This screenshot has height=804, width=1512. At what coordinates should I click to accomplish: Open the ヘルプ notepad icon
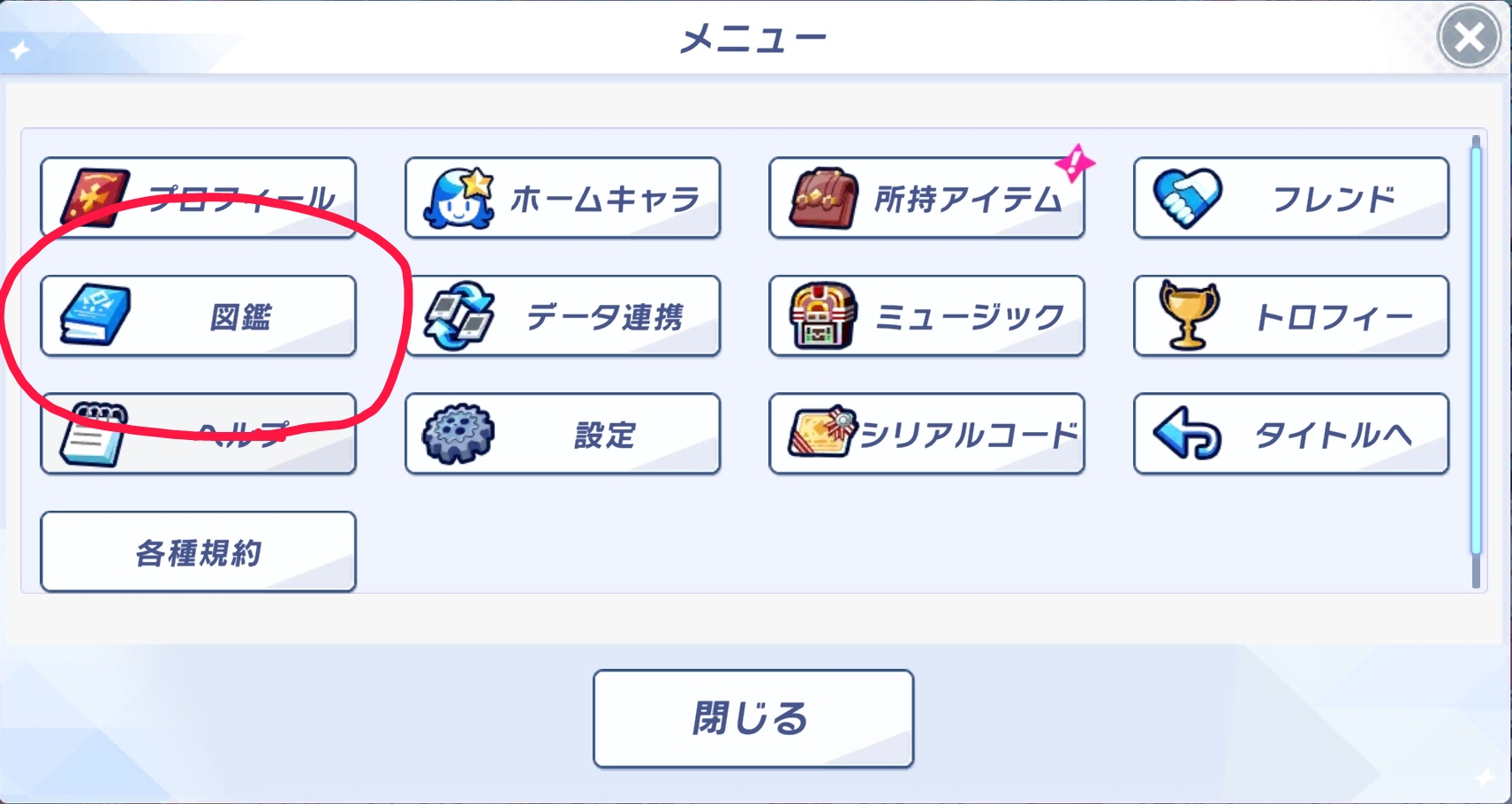pos(94,435)
